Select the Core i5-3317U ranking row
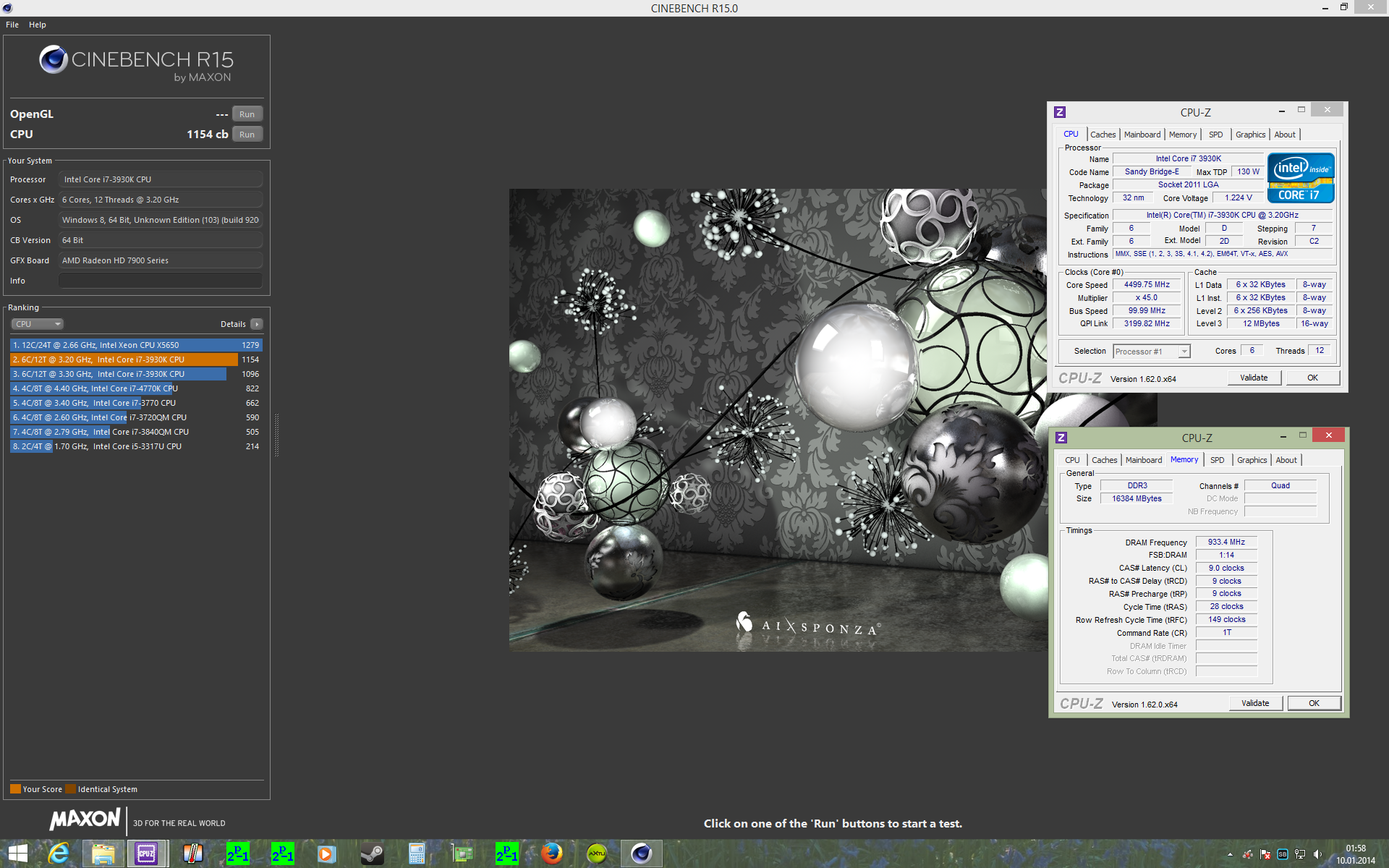The width and height of the screenshot is (1389, 868). [136, 446]
